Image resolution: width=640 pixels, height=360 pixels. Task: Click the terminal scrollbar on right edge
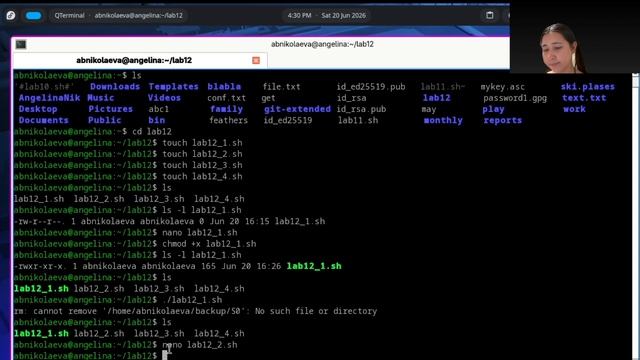point(636,216)
